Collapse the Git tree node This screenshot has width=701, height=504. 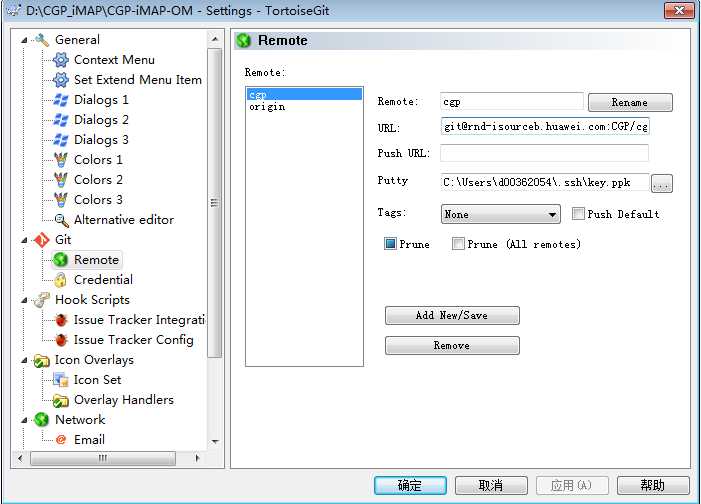24,240
